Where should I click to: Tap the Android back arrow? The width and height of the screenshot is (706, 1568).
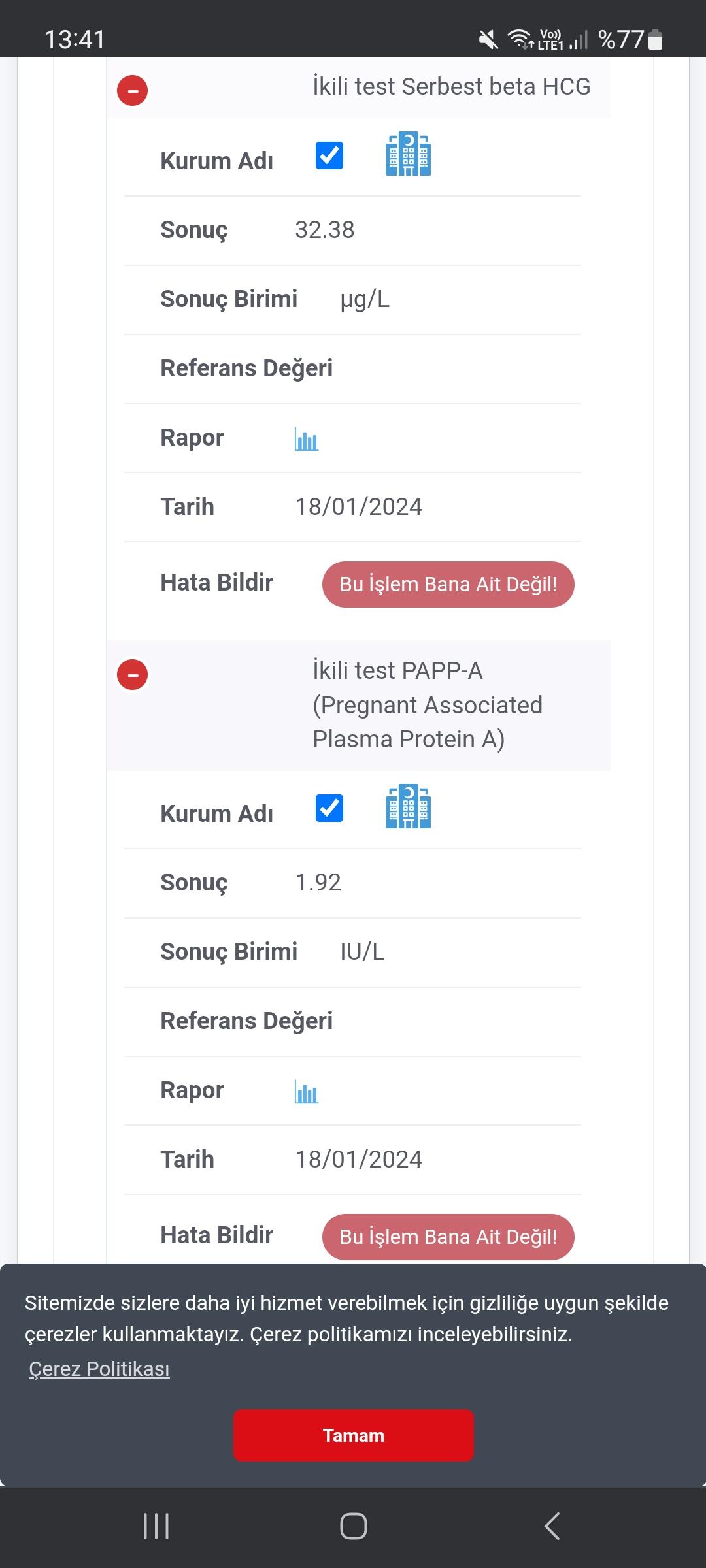pos(552,1526)
